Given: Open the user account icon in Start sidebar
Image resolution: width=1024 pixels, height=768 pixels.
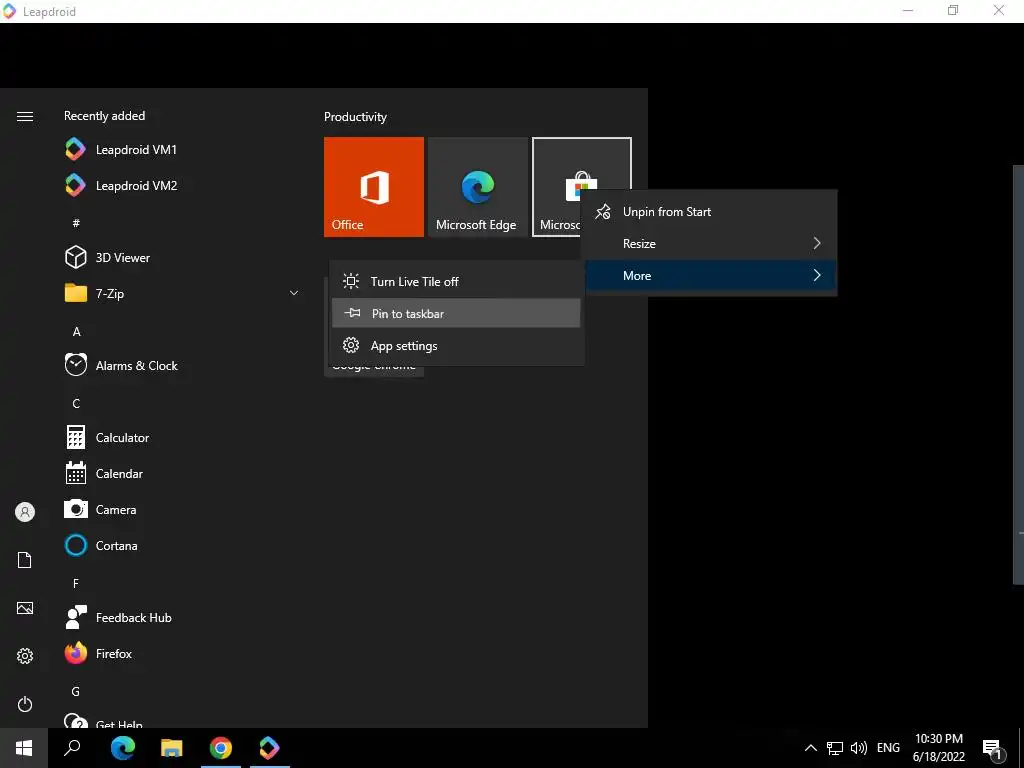Looking at the screenshot, I should [x=25, y=512].
